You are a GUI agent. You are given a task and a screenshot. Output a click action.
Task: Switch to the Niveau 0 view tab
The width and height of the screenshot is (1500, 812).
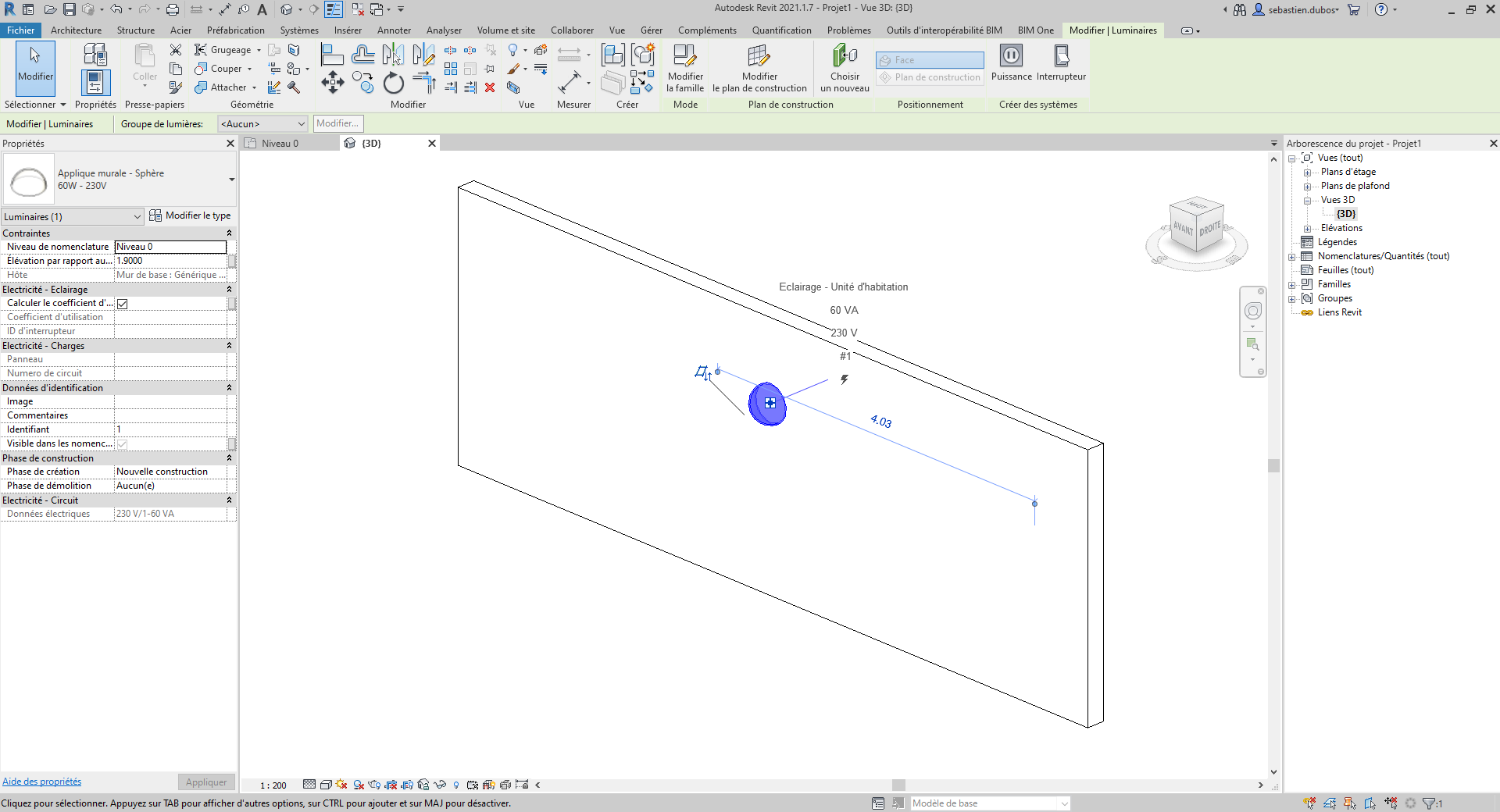pos(280,144)
